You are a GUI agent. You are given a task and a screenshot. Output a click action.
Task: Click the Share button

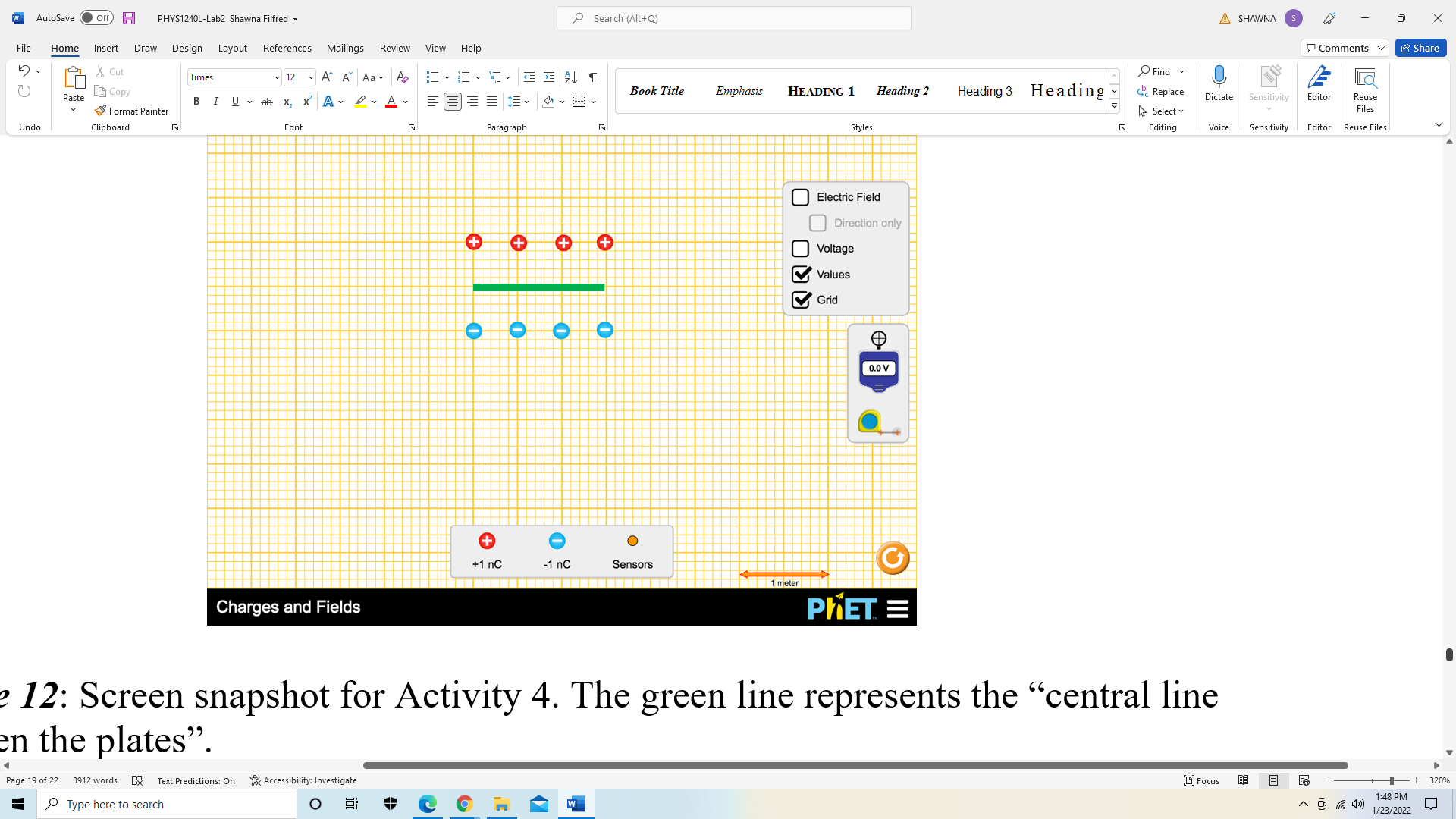[x=1420, y=47]
